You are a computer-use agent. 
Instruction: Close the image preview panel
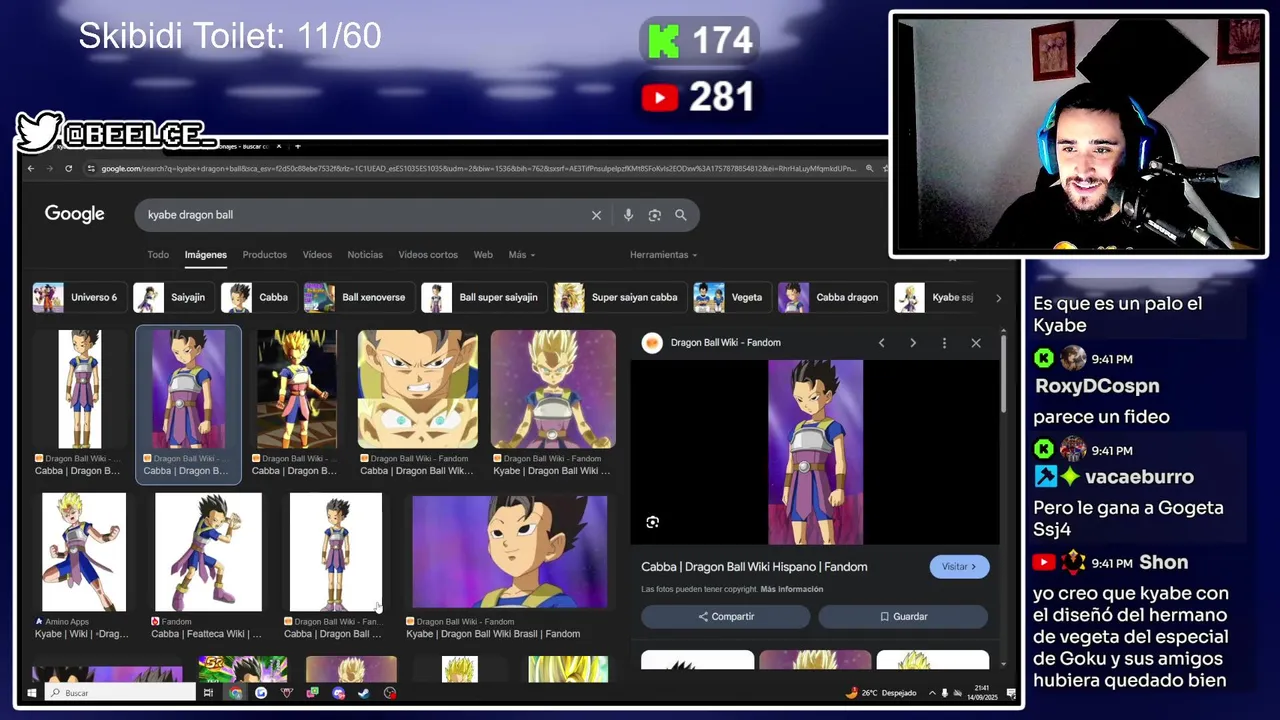pos(976,343)
